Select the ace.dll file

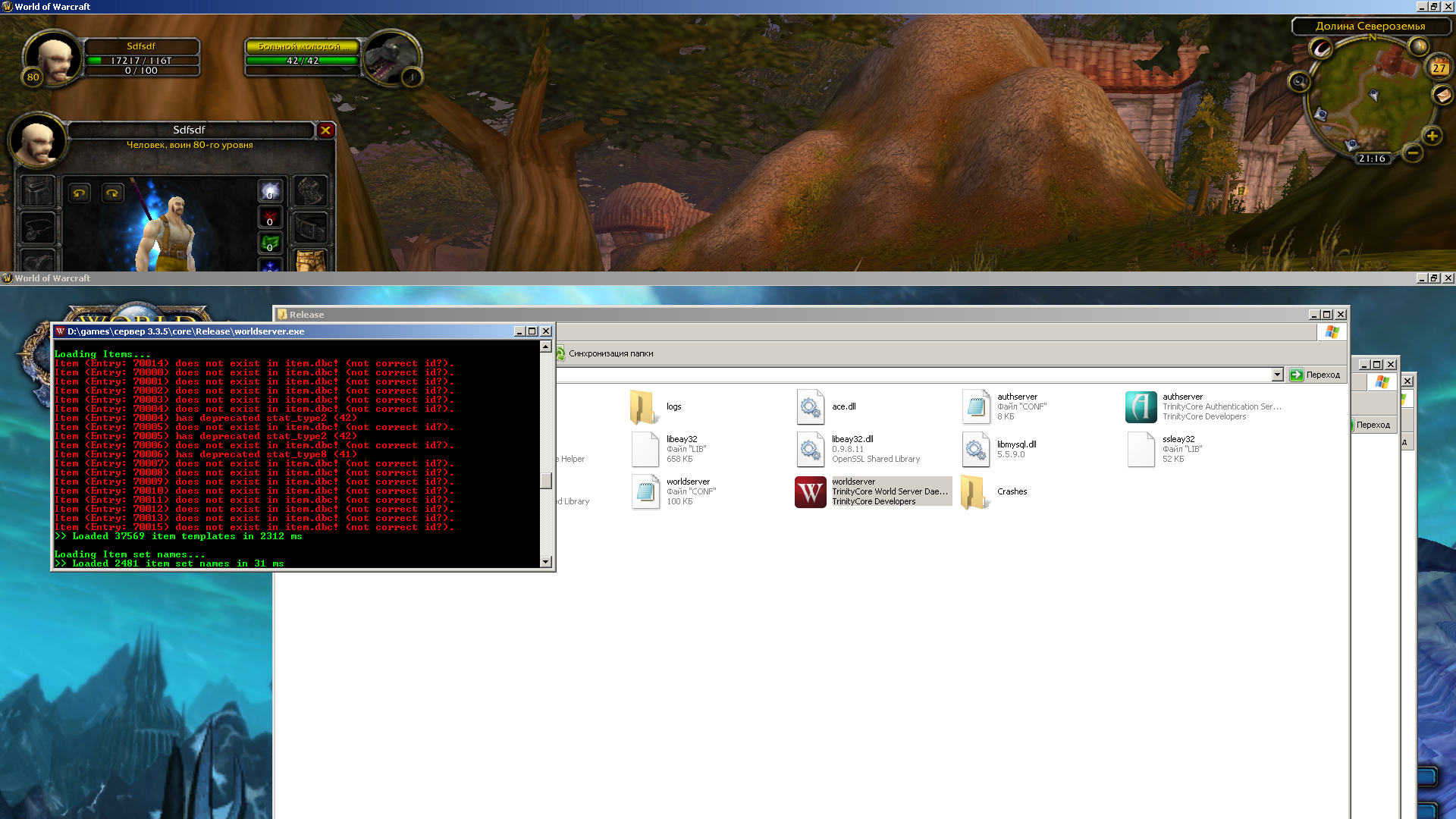coord(827,406)
